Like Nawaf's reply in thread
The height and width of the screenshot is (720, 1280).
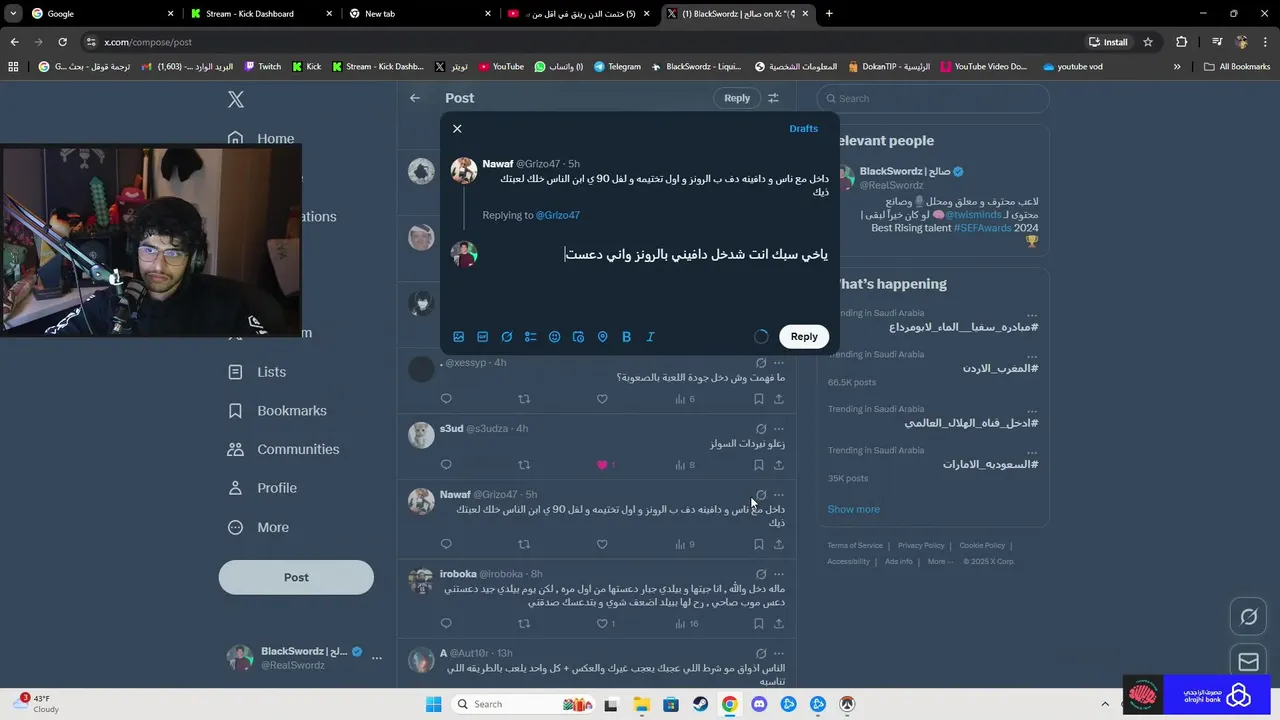[x=602, y=545]
